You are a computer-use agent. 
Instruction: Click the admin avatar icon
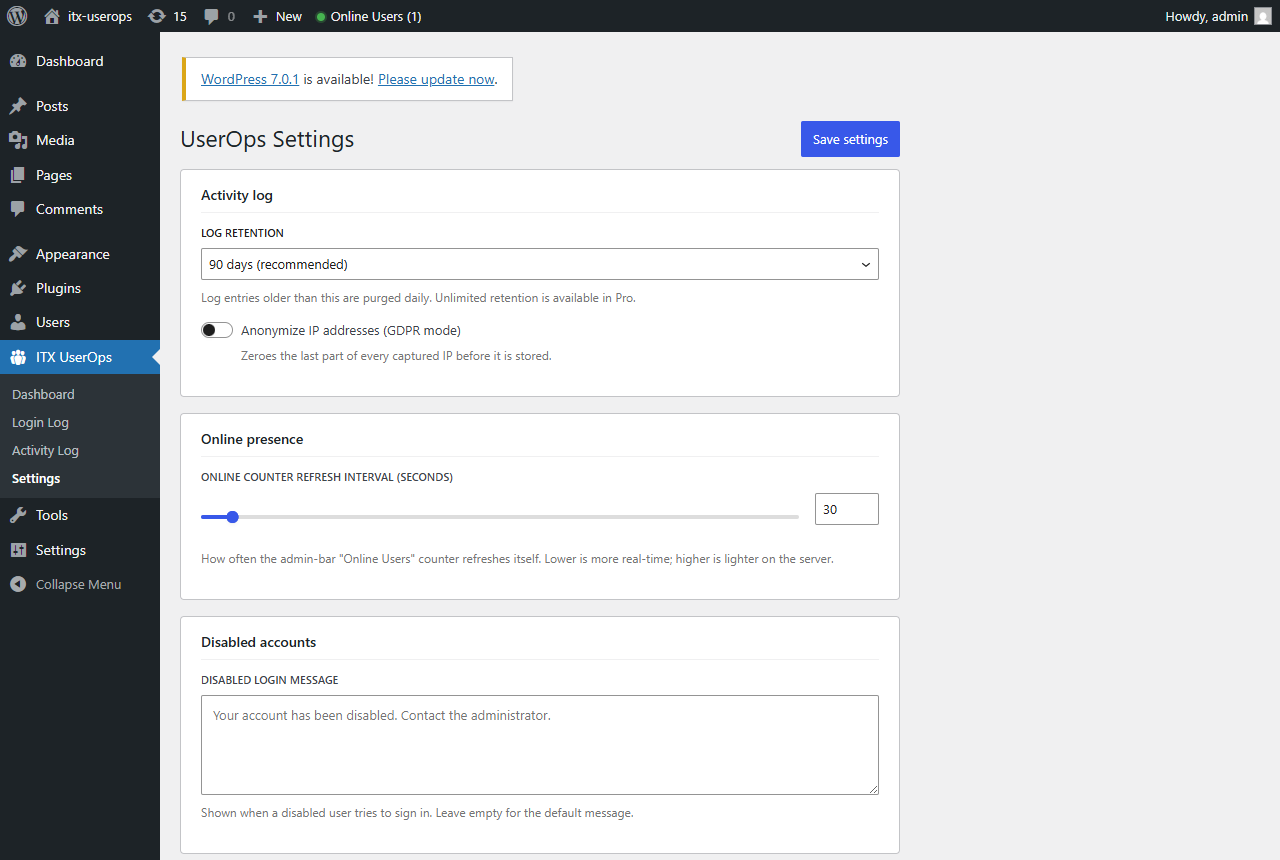click(1263, 16)
